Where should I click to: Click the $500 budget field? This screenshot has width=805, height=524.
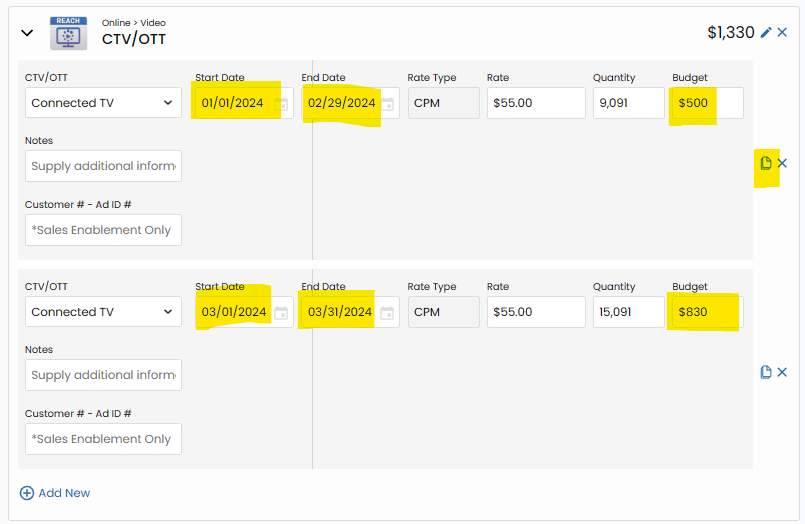(x=707, y=103)
